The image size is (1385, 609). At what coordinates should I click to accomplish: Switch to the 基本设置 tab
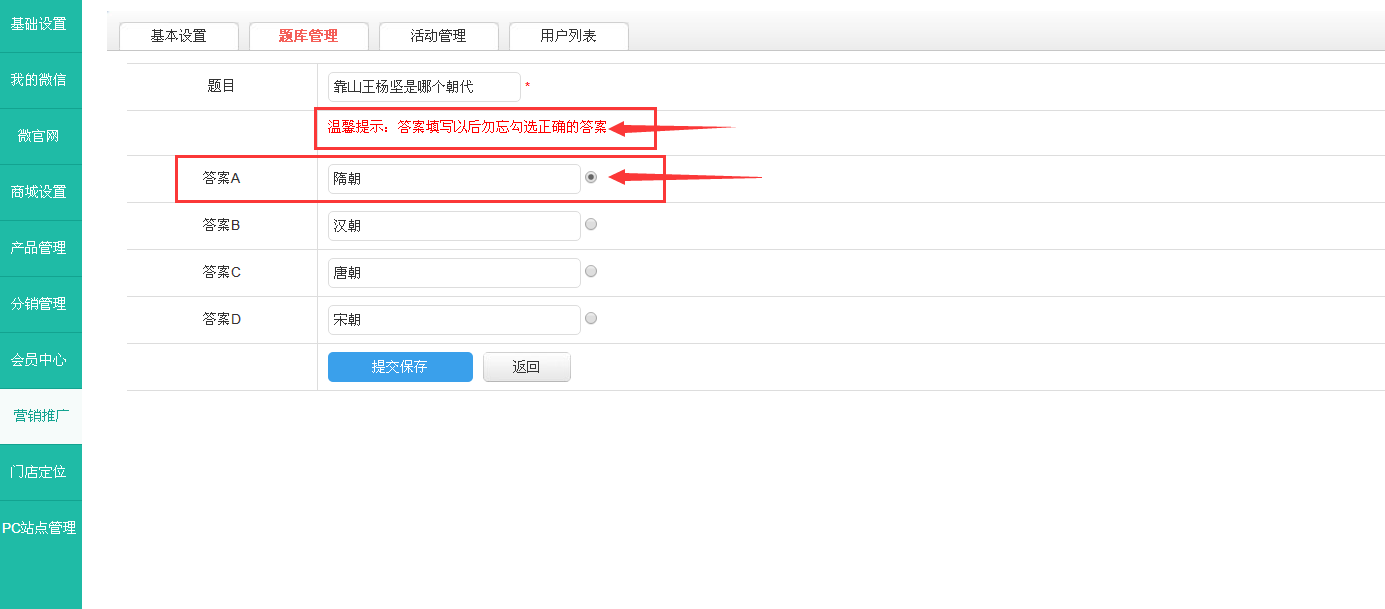(178, 36)
